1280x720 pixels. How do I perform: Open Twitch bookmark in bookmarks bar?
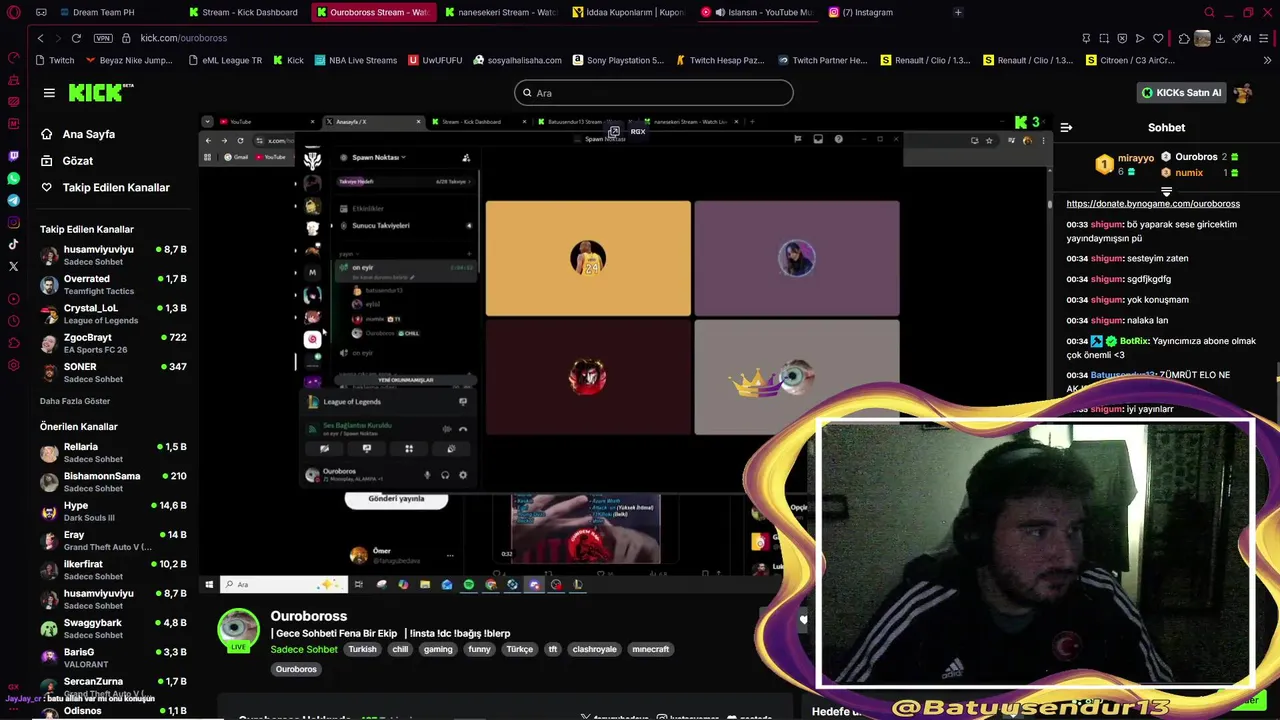click(54, 60)
